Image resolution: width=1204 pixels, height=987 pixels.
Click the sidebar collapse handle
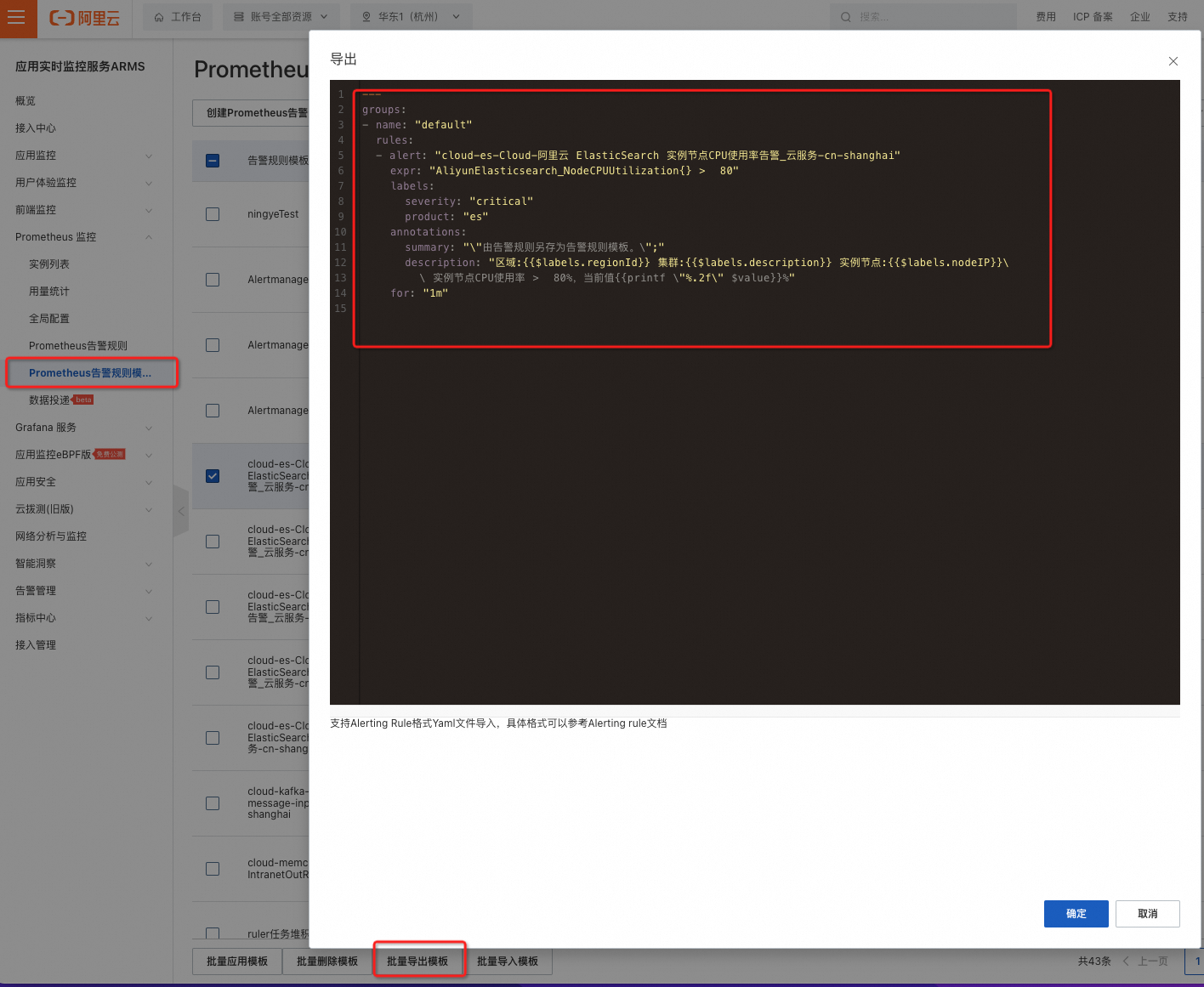tap(180, 511)
